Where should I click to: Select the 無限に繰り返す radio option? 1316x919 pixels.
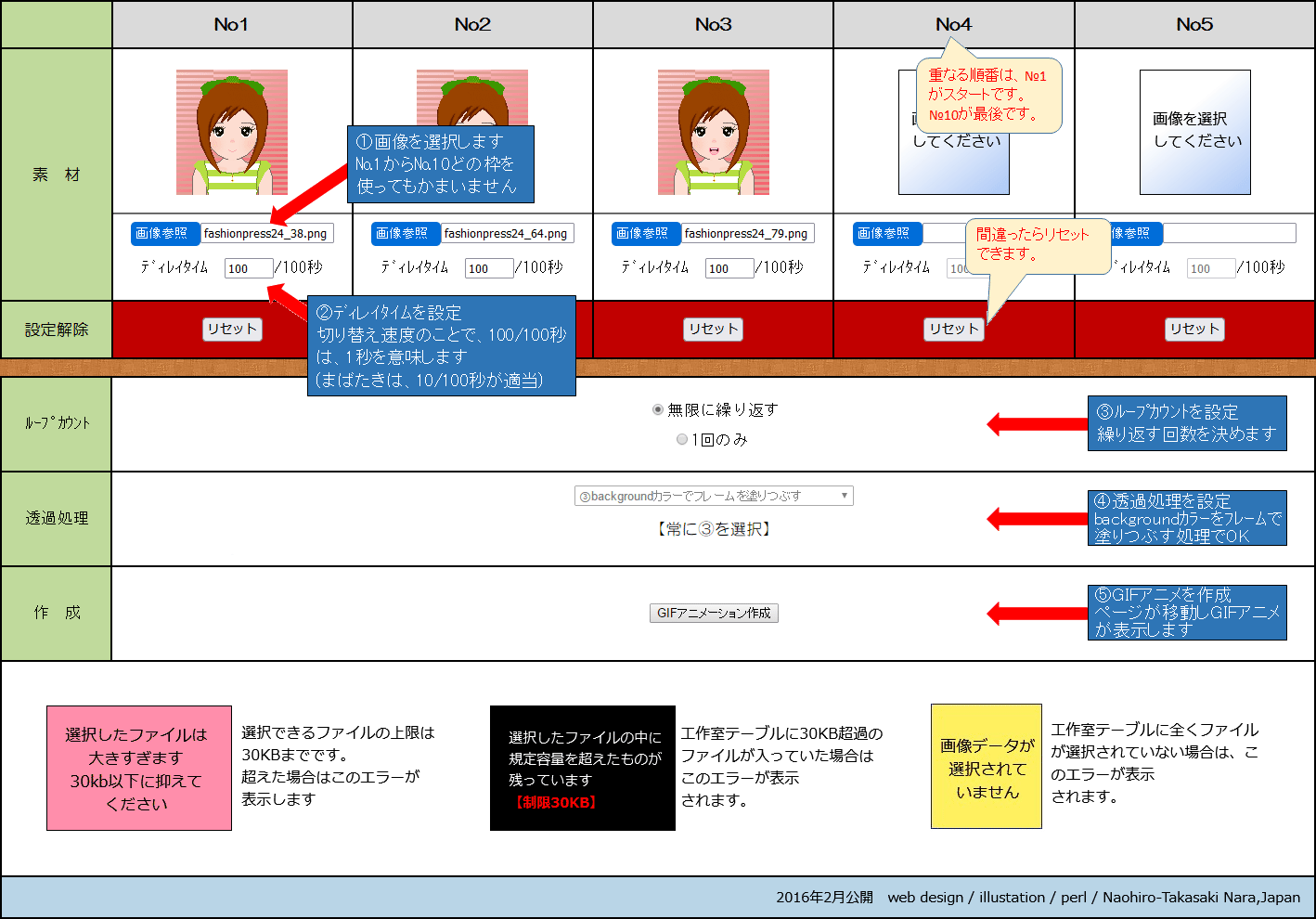pyautogui.click(x=658, y=409)
